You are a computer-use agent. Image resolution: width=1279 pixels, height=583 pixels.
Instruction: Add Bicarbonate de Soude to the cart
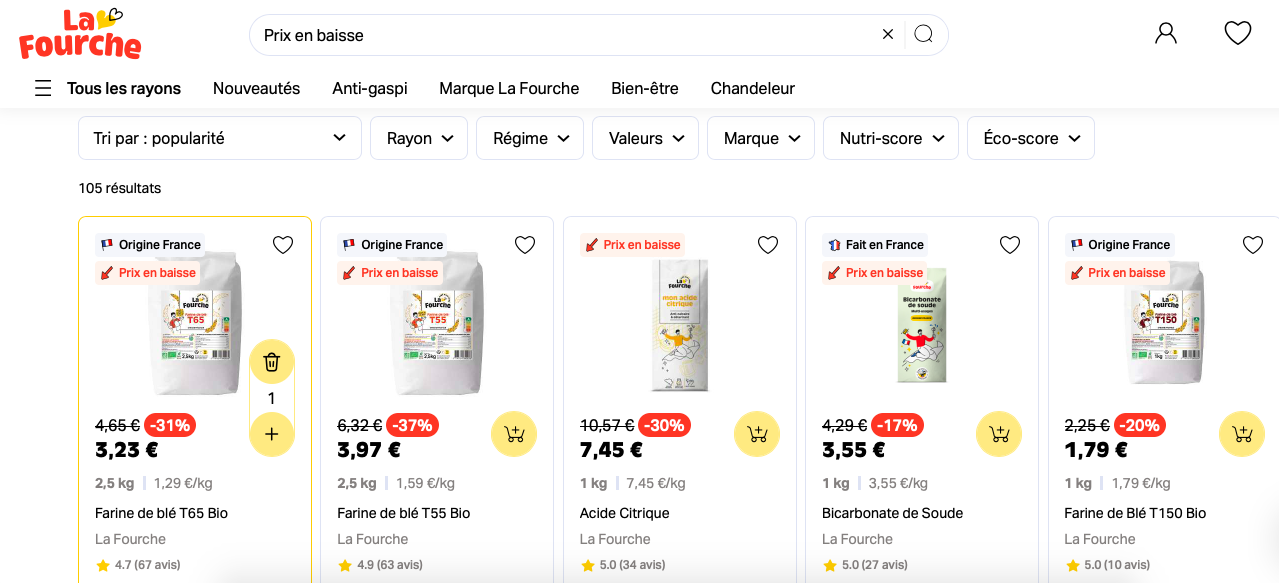click(998, 434)
